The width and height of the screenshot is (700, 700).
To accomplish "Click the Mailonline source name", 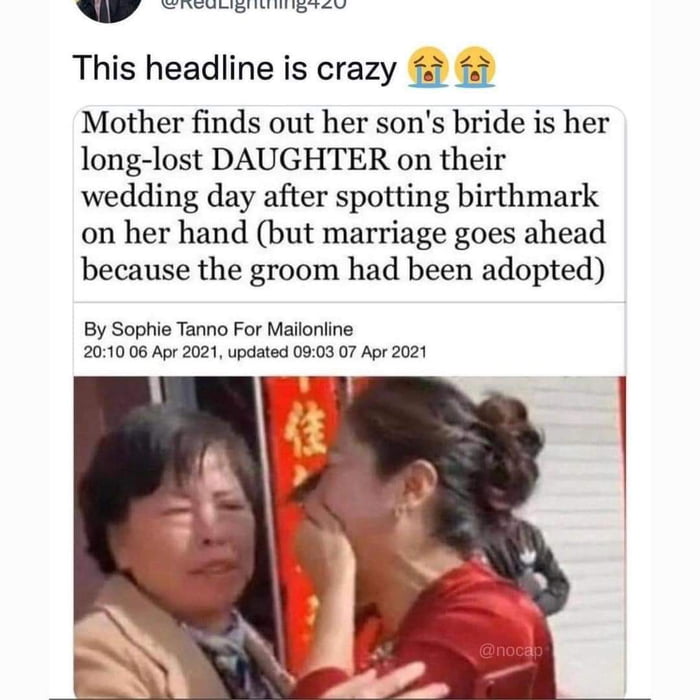I will coord(310,329).
